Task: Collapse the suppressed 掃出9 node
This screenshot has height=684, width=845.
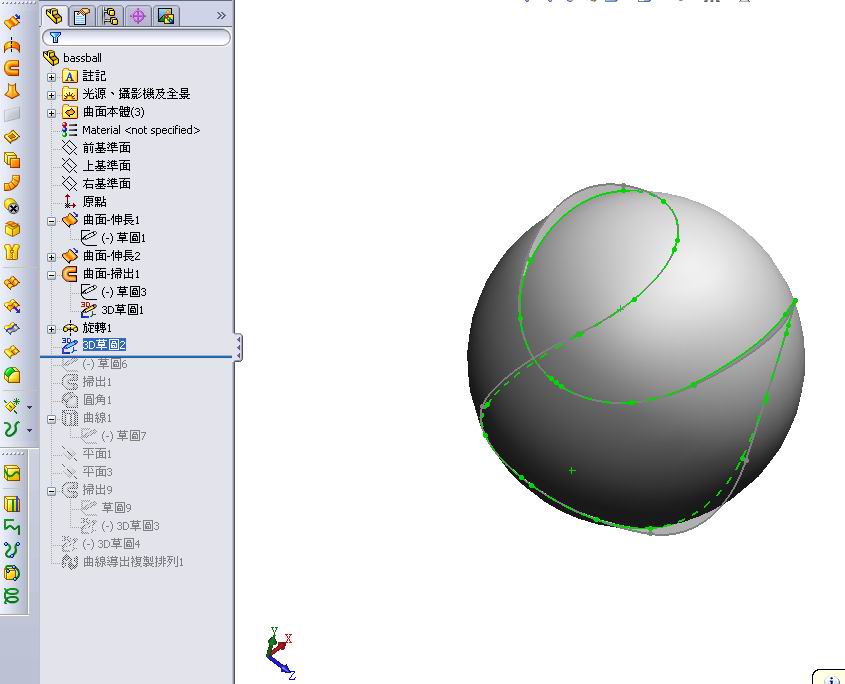Action: pos(51,491)
